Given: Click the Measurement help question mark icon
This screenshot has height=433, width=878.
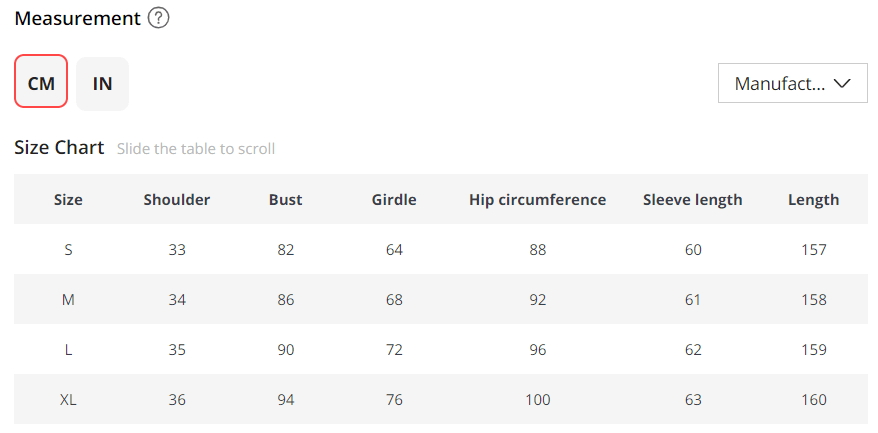Looking at the screenshot, I should click(x=158, y=18).
